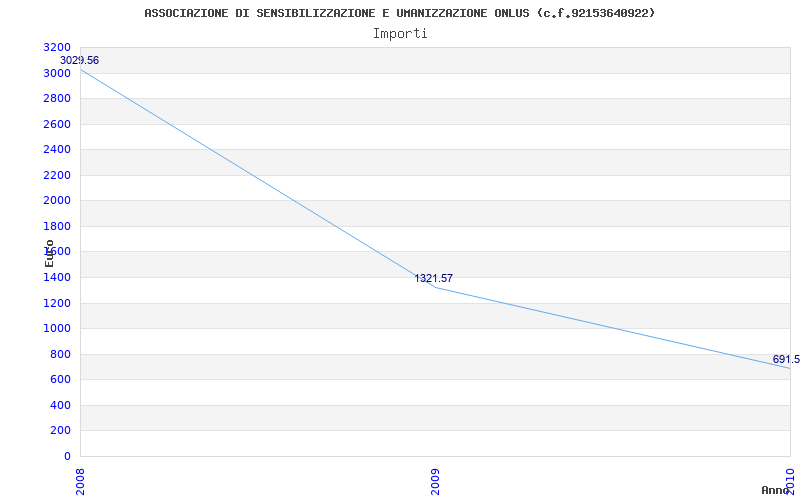Click the 200 y-axis tick label
Viewport: 800px width, 500px height.
[61, 431]
